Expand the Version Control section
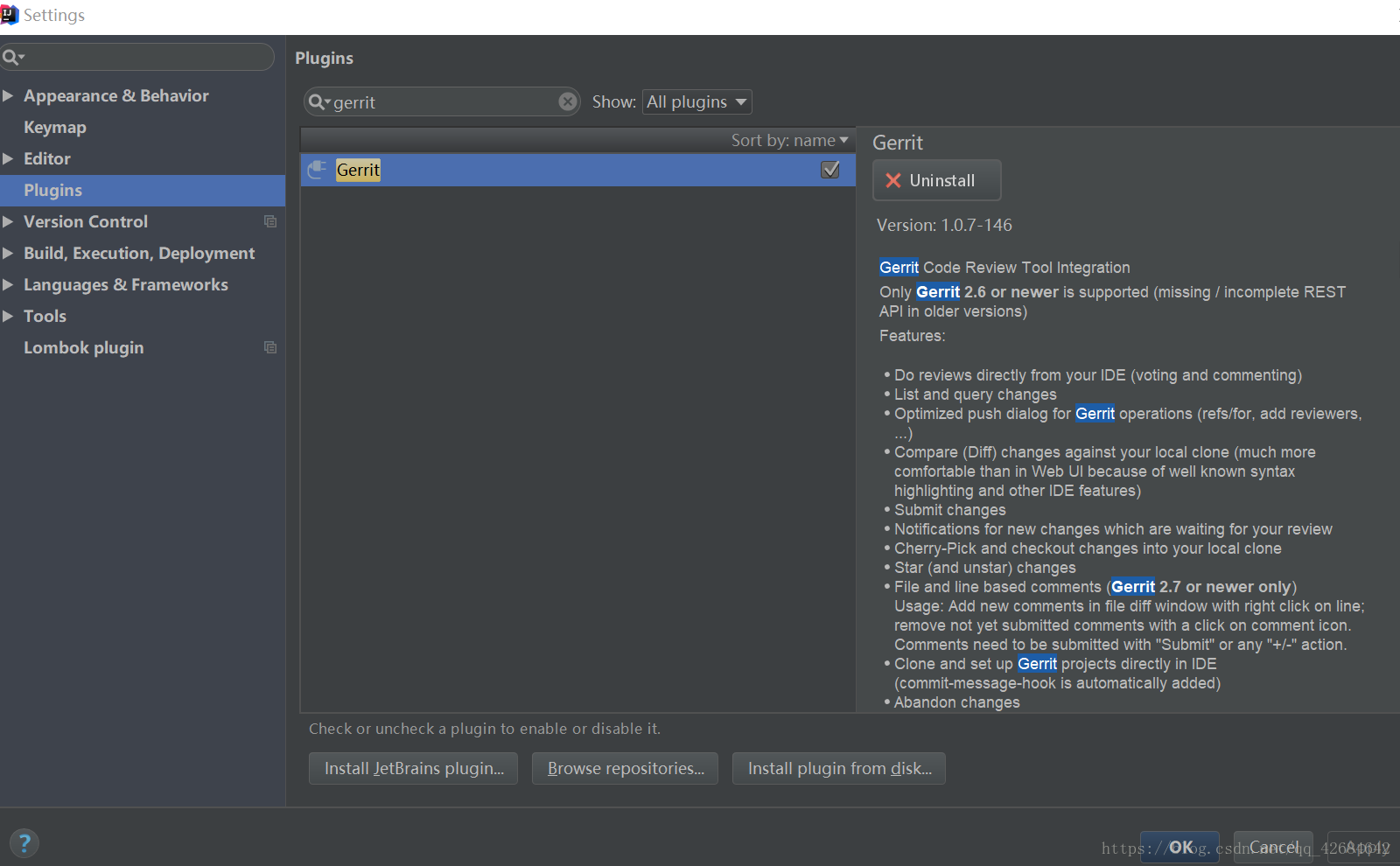 tap(8, 221)
